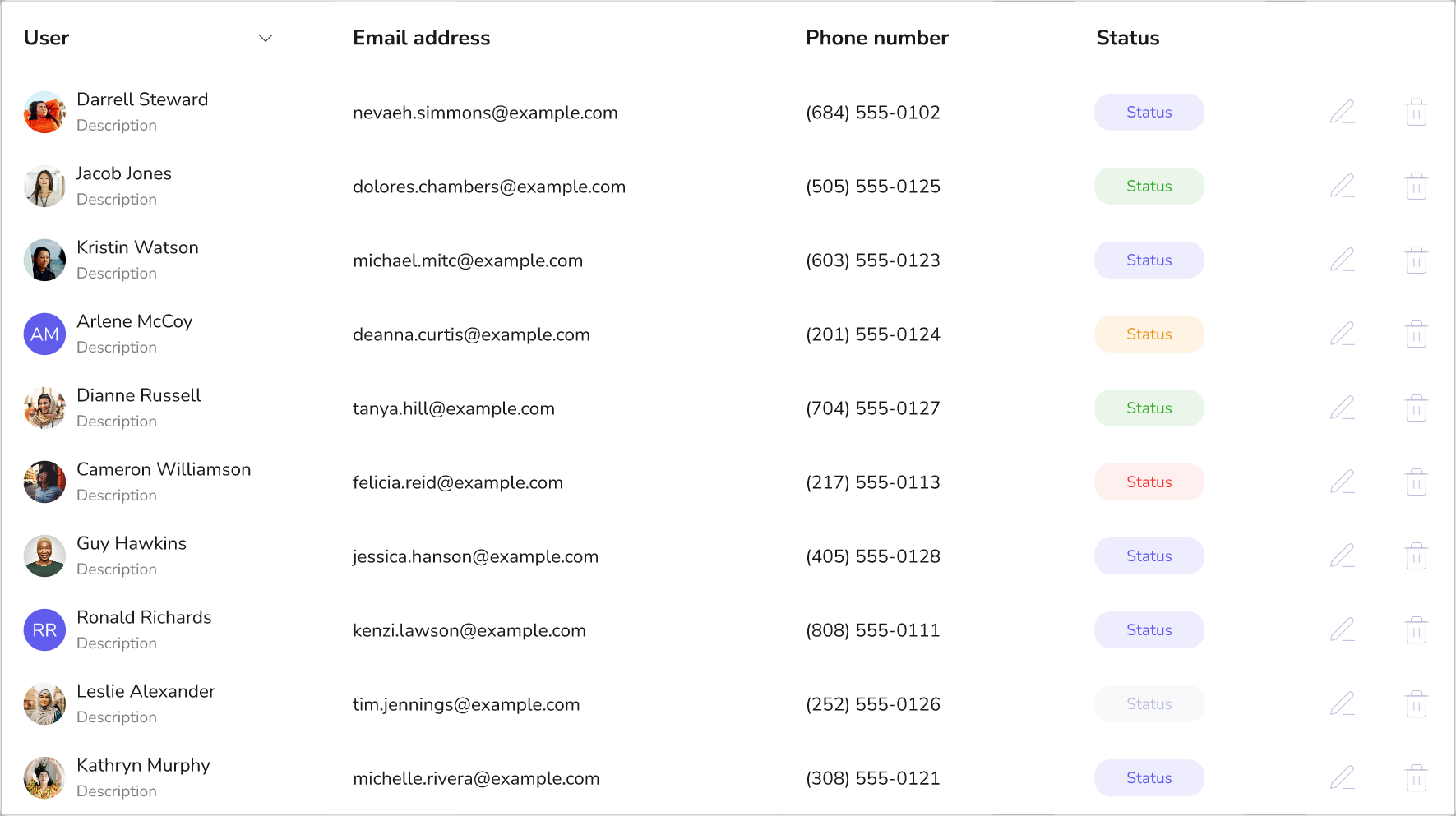
Task: Open the email michelle.rivera@example.com
Action: [476, 778]
